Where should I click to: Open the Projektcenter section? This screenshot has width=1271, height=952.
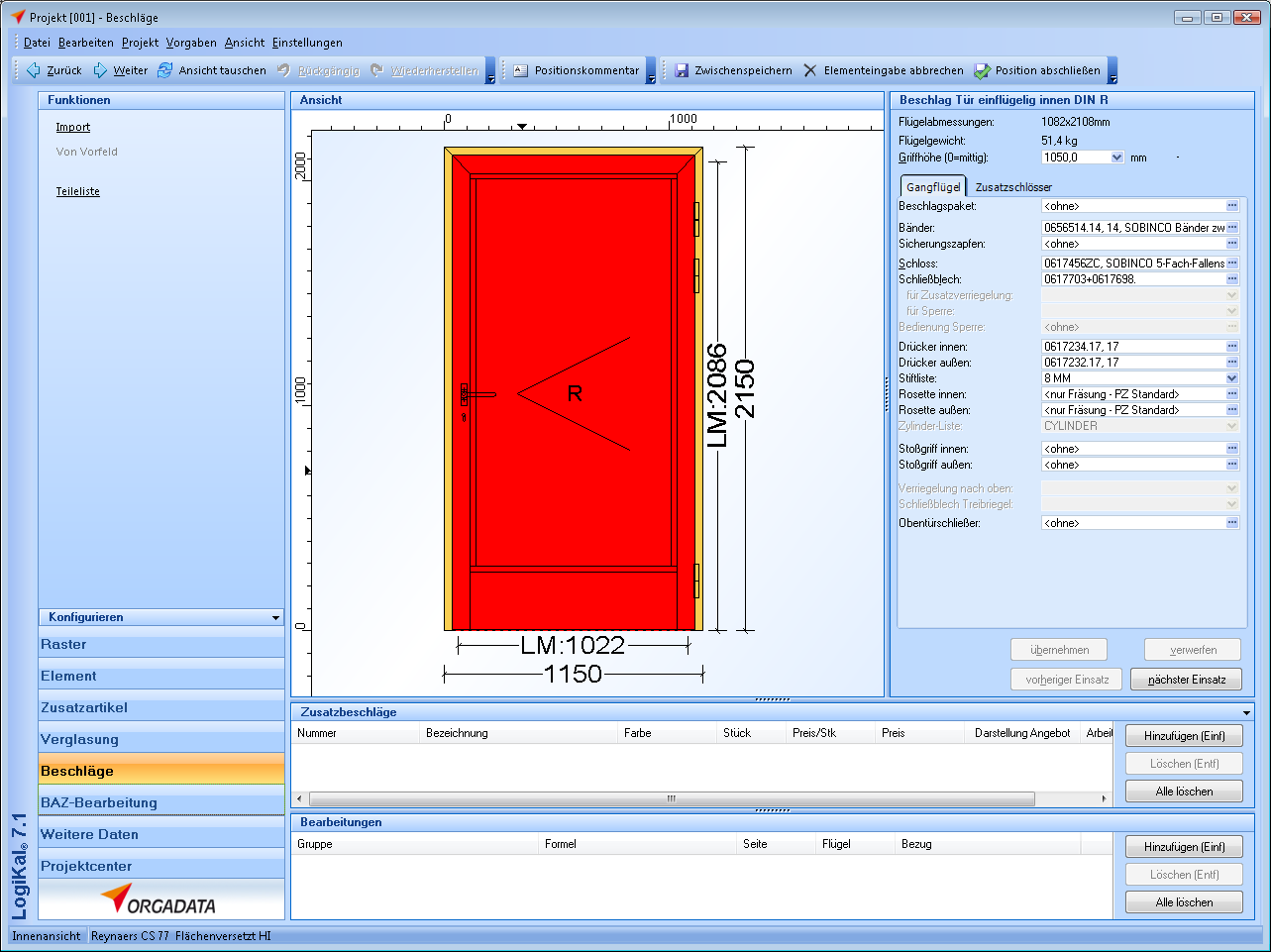click(x=161, y=867)
